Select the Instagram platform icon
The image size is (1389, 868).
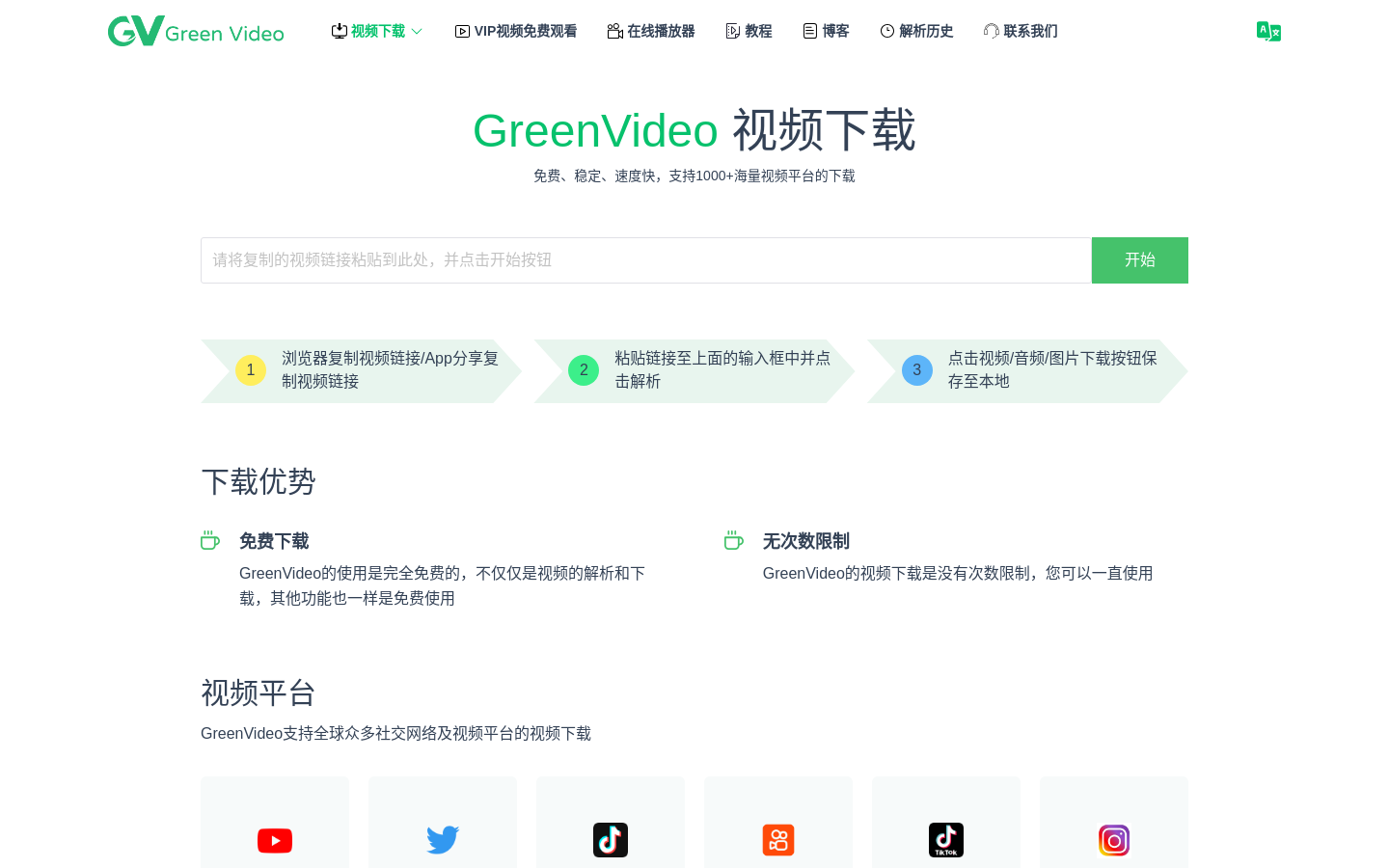(1114, 840)
